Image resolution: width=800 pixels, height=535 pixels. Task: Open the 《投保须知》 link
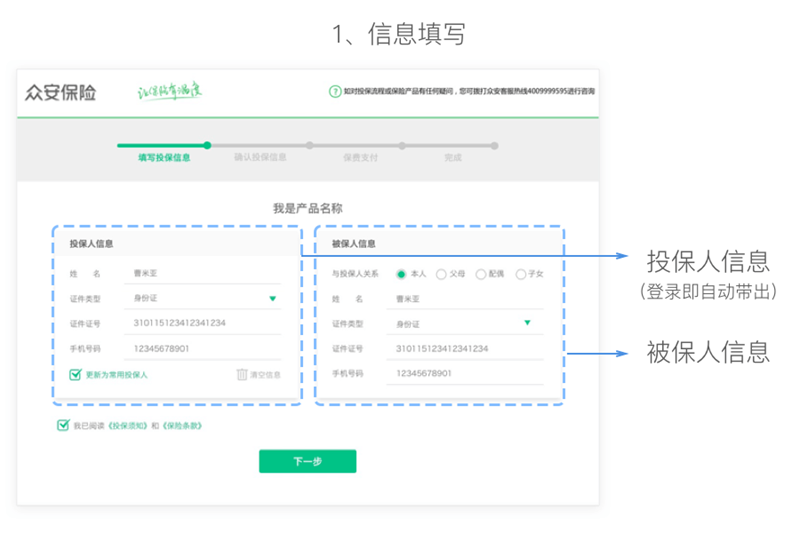127,426
